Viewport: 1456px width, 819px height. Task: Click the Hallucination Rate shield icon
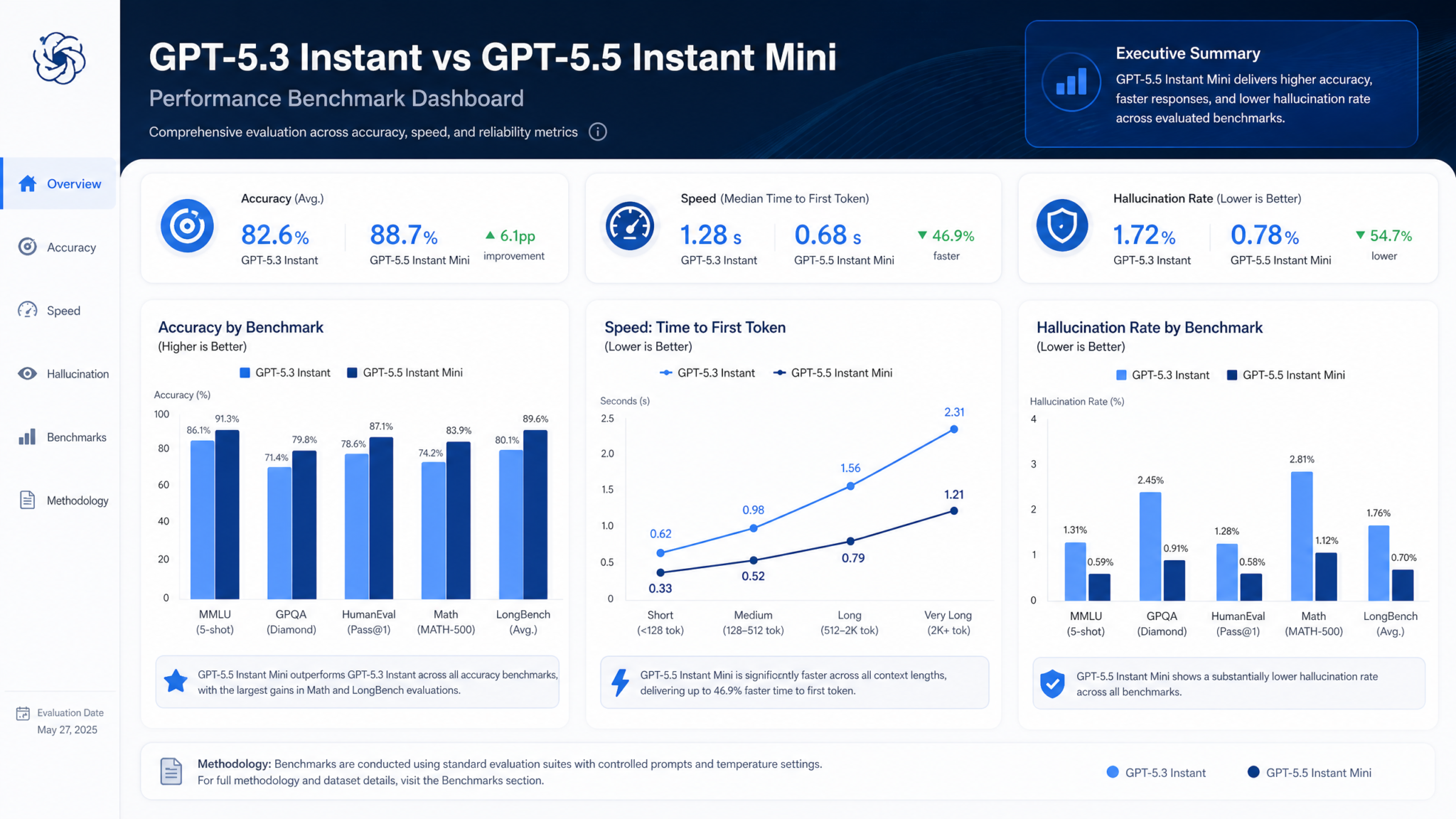point(1062,225)
